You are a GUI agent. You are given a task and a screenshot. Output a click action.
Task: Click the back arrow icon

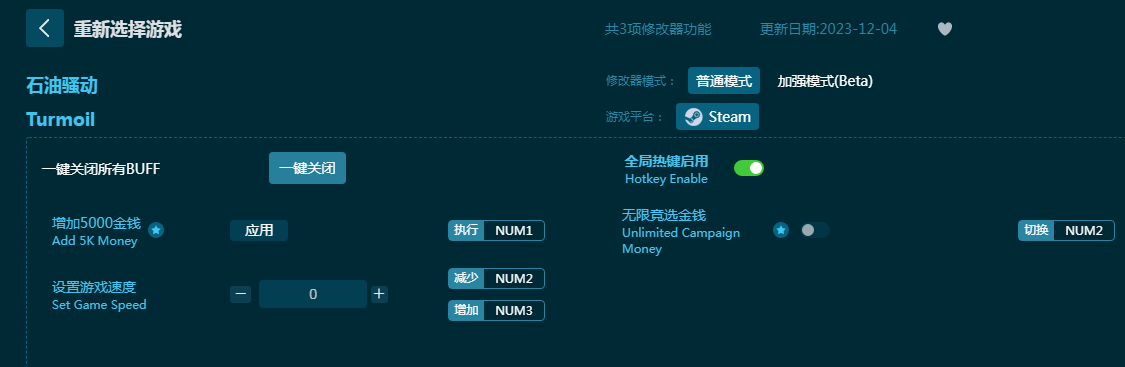[x=44, y=28]
